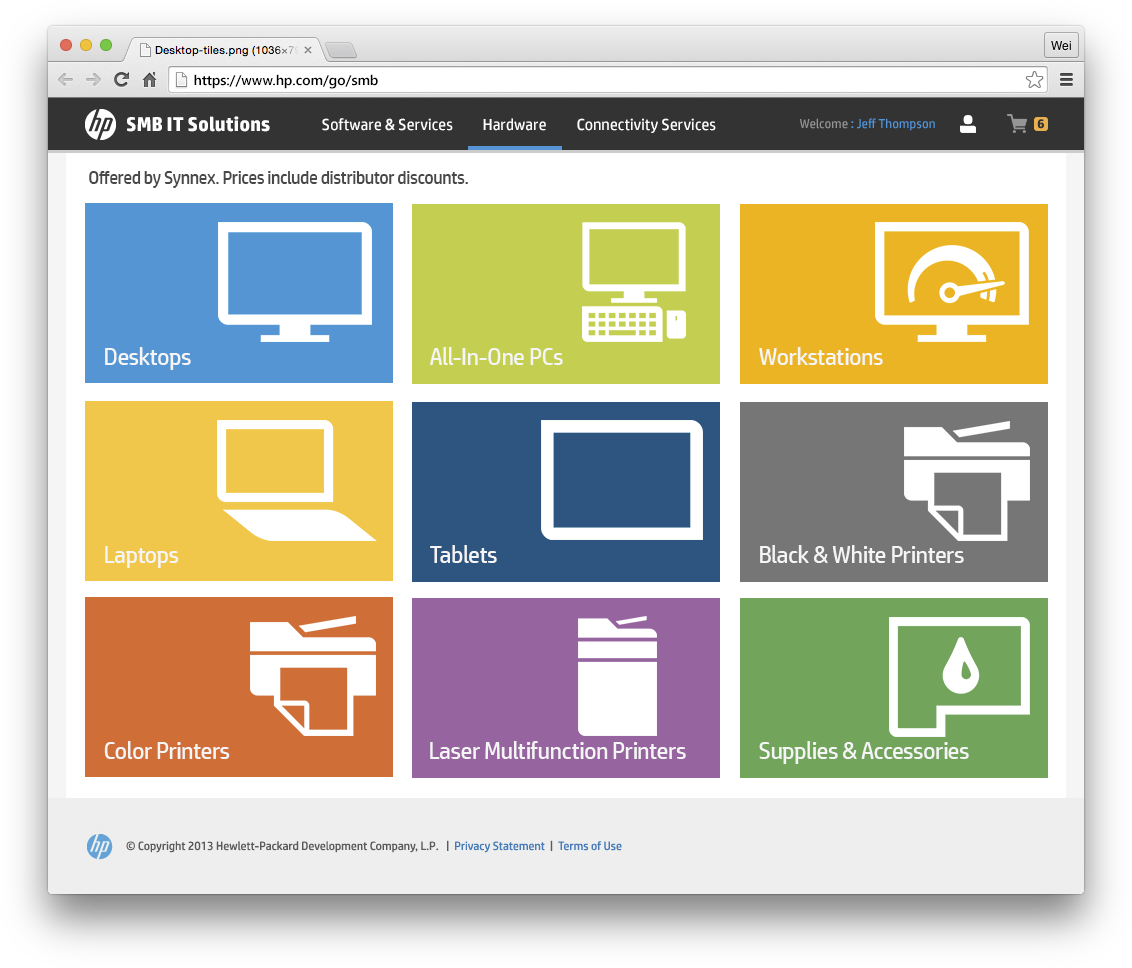Select the Hardware navigation tab
The image size is (1132, 968).
[514, 124]
